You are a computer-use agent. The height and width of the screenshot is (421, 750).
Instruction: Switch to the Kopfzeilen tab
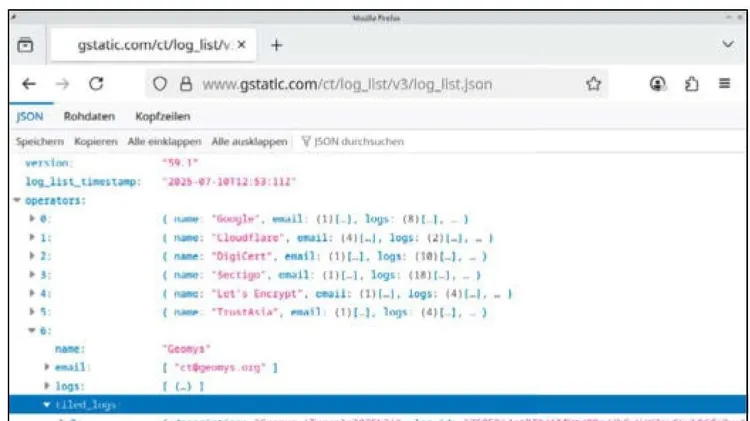(163, 116)
